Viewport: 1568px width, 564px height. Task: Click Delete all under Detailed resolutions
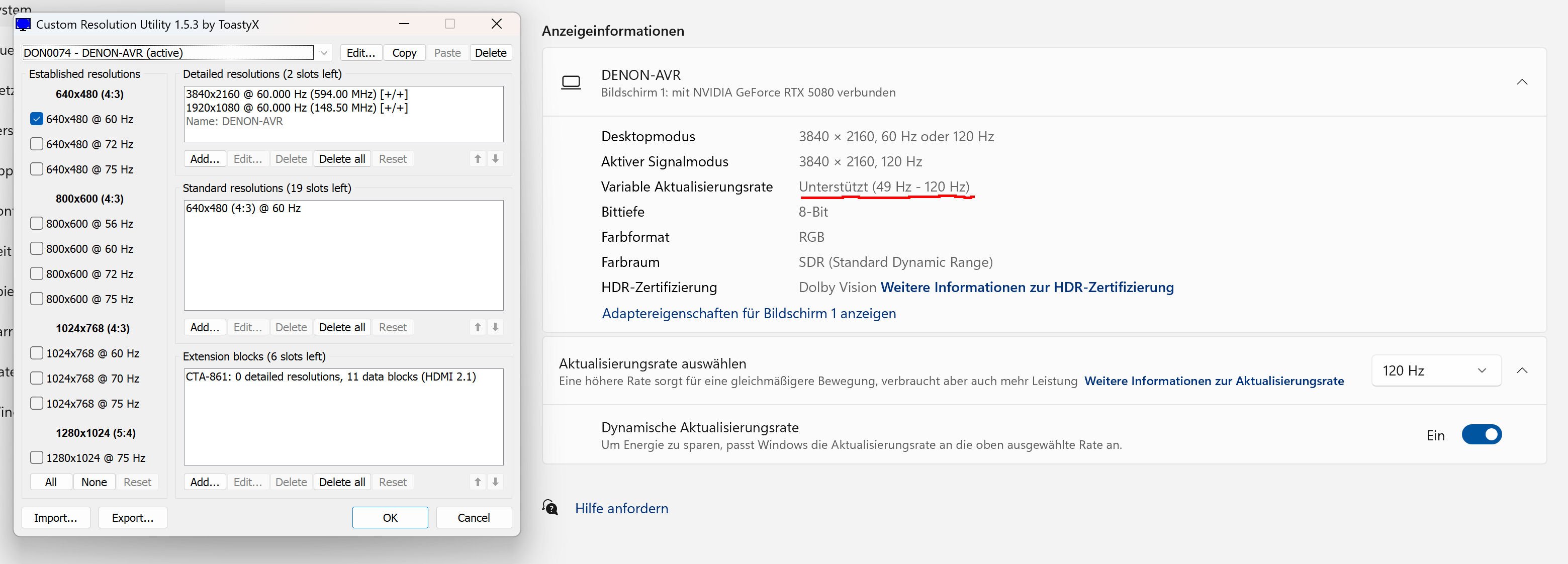pos(342,159)
